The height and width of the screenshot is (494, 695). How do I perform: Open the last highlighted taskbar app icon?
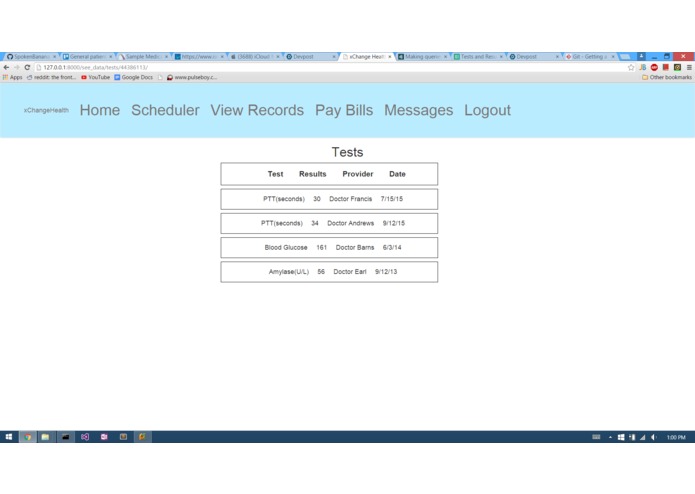pyautogui.click(x=142, y=437)
